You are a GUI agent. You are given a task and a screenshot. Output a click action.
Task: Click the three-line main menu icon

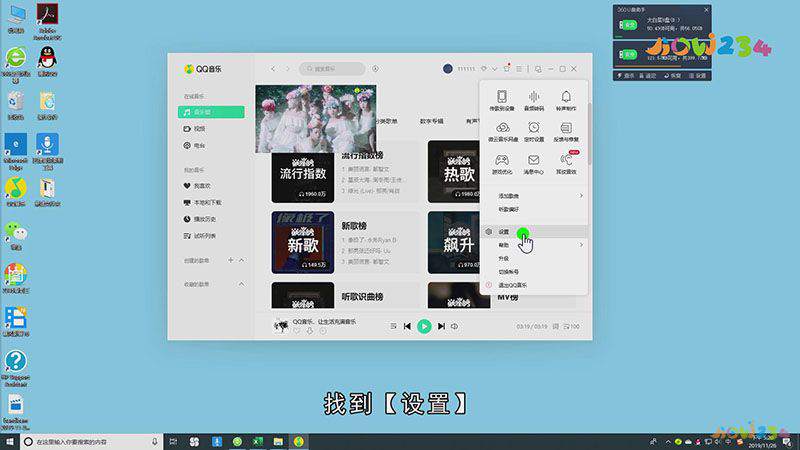[519, 68]
